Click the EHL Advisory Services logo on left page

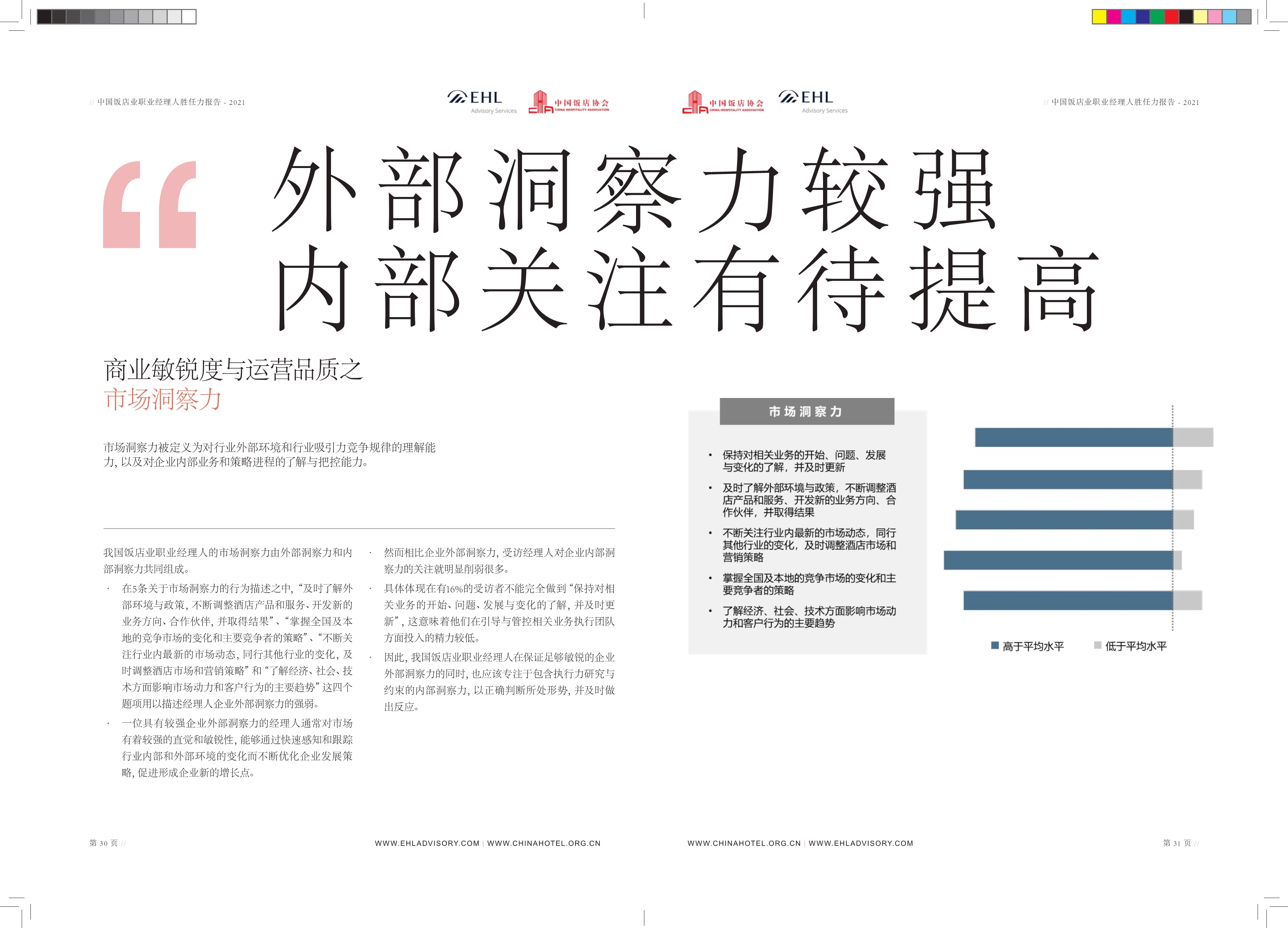pyautogui.click(x=482, y=102)
